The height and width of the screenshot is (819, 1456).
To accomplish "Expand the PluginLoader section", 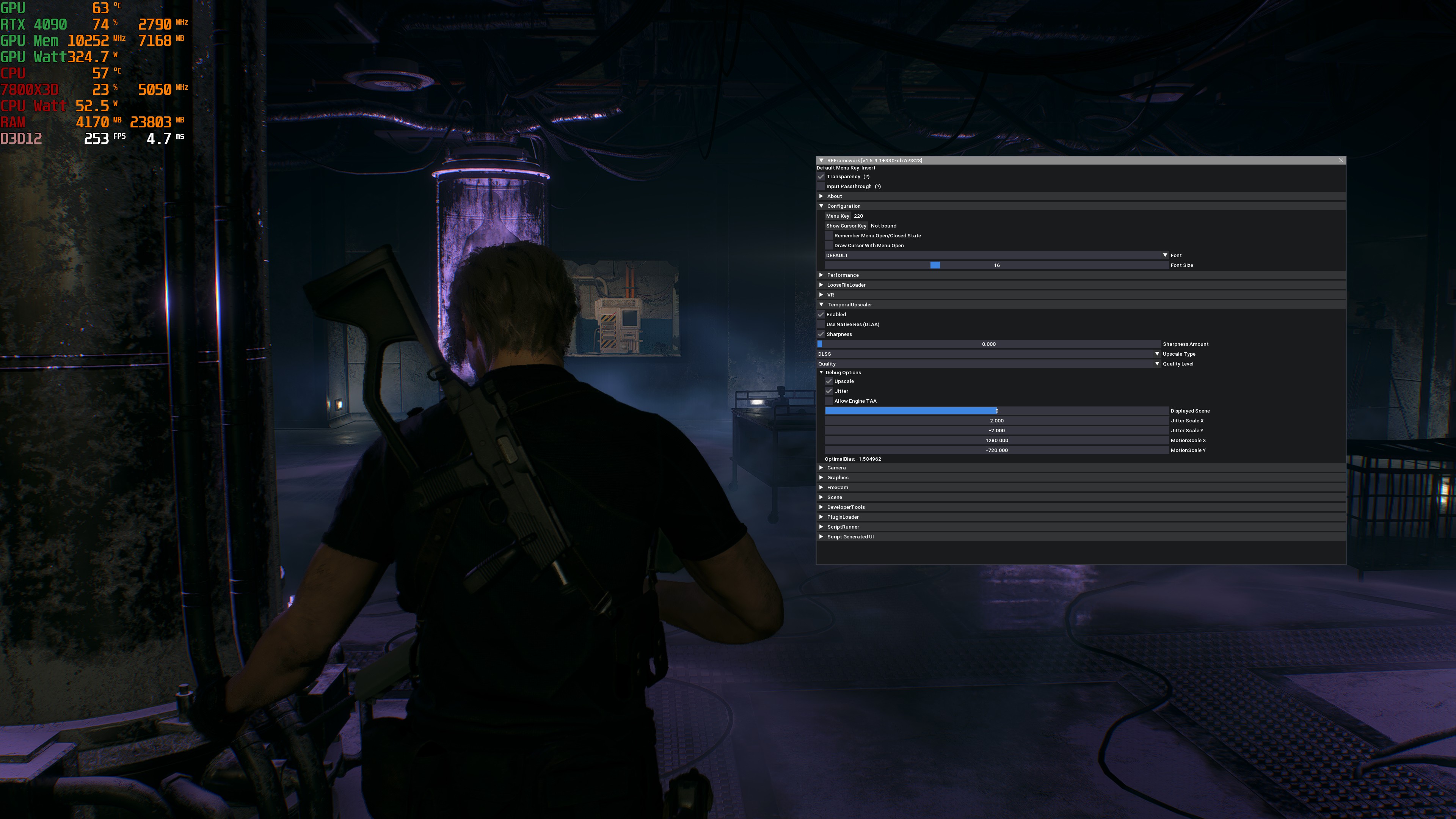I will pos(1081,517).
